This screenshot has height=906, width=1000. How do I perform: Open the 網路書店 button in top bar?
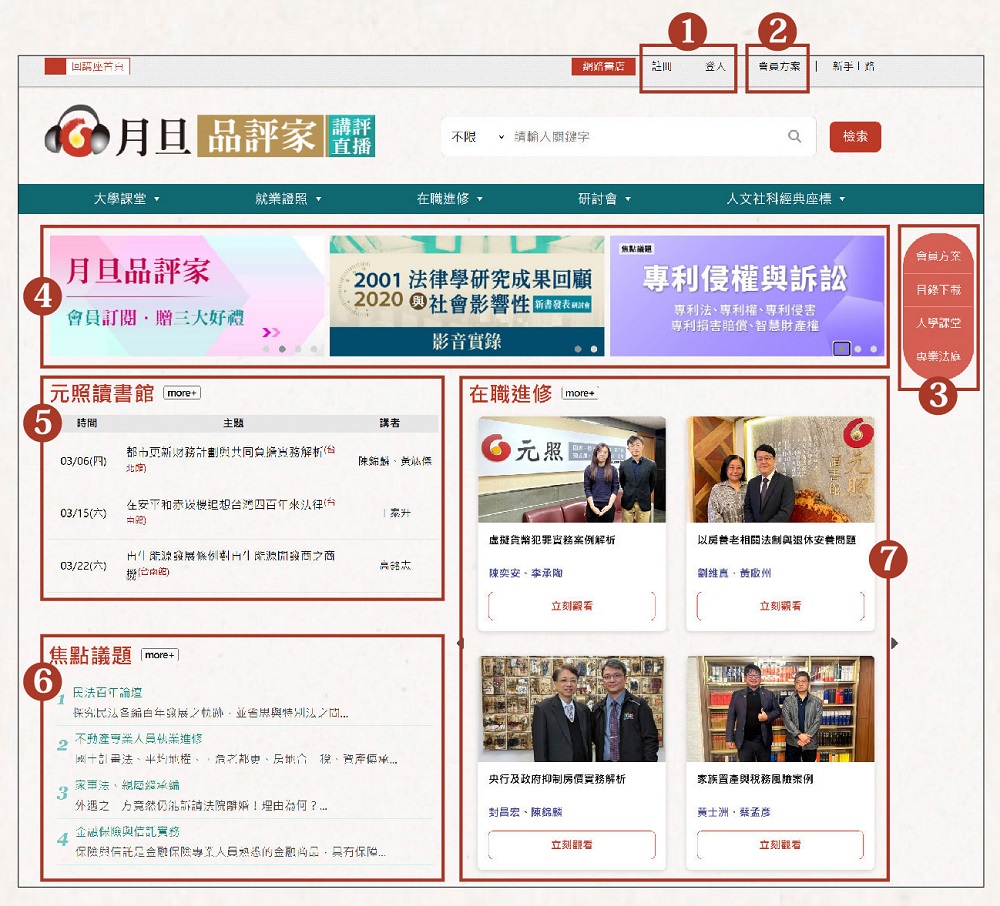(x=603, y=66)
